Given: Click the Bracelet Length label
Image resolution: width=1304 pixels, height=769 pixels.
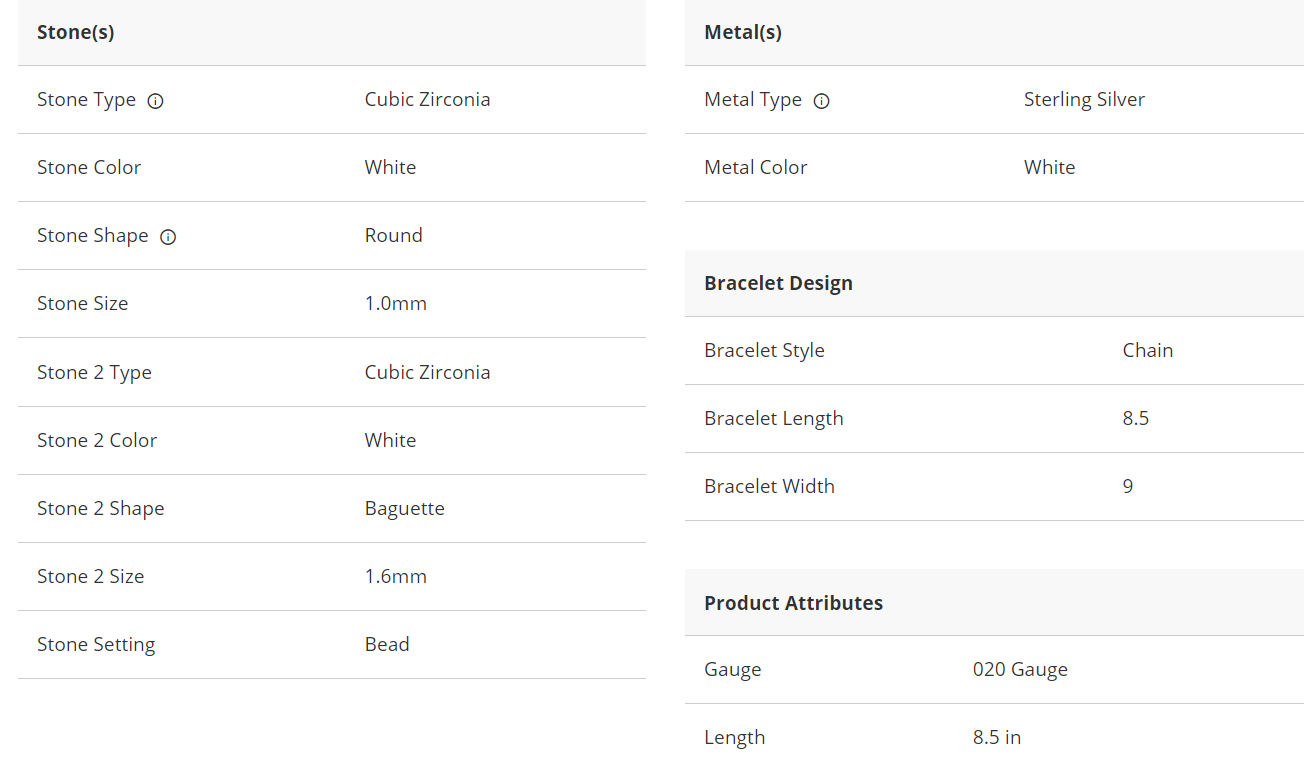Looking at the screenshot, I should [x=773, y=418].
